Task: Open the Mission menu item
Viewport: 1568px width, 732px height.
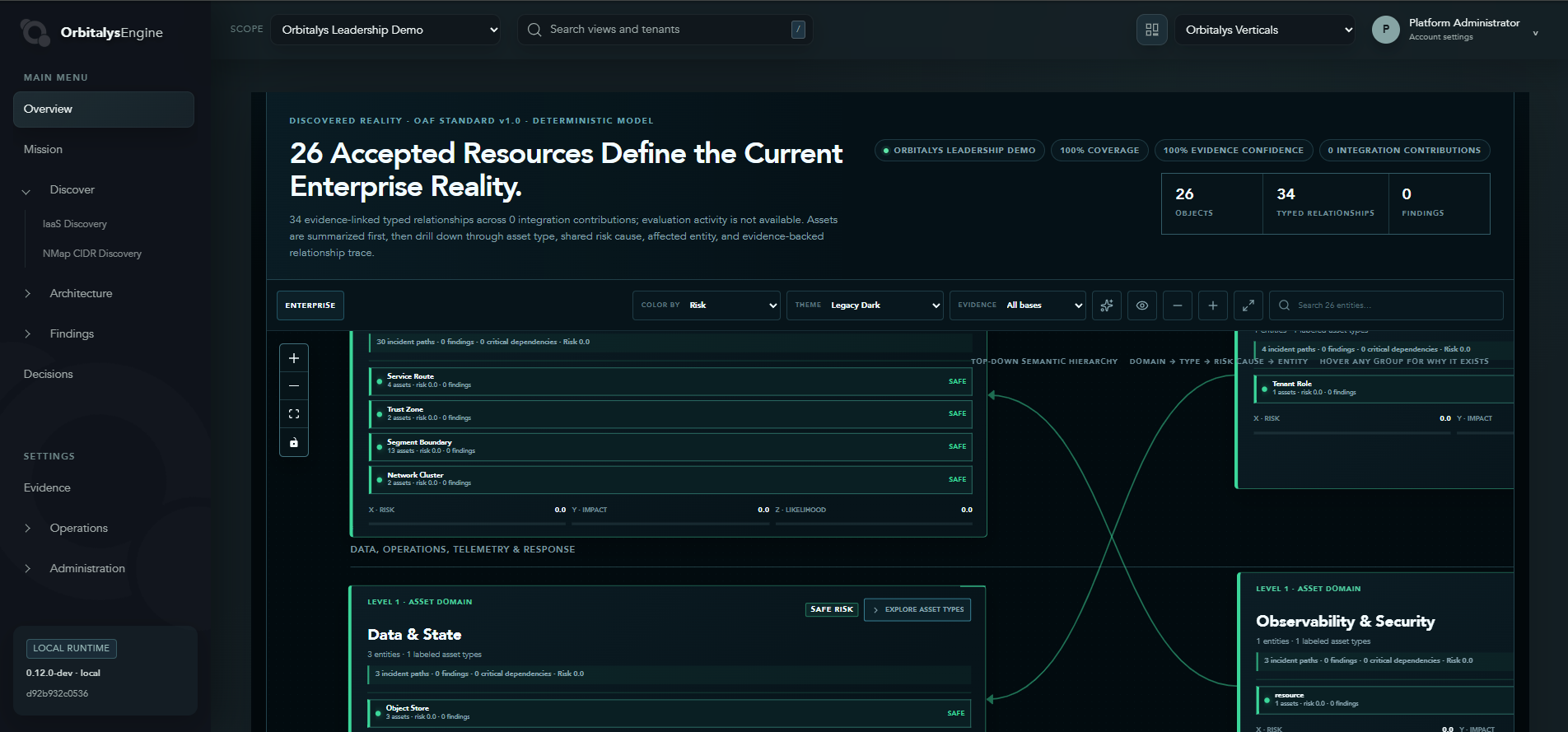Action: pyautogui.click(x=43, y=150)
